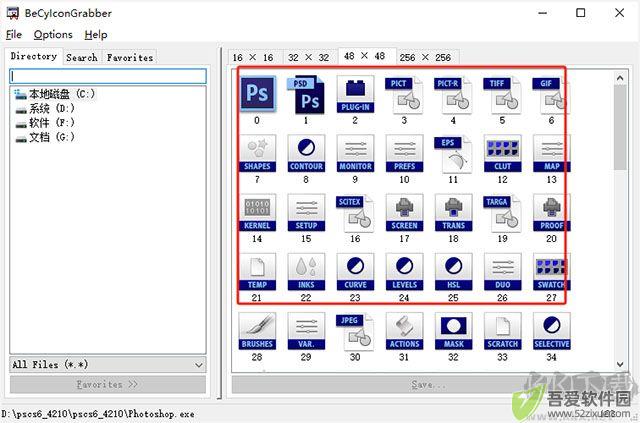Image resolution: width=640 pixels, height=423 pixels.
Task: Choose the PREFS icon
Action: pos(404,154)
